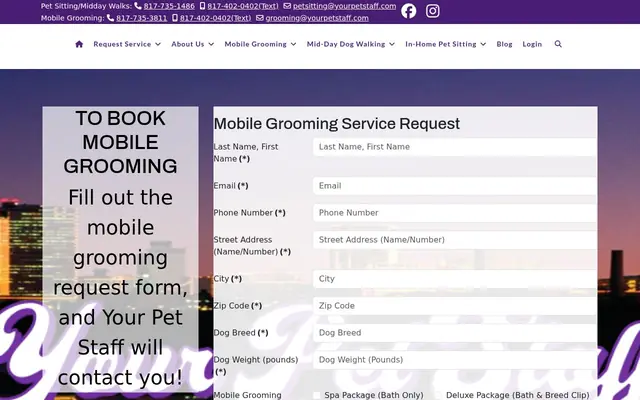Check the Deluxe Package (Bath & Breed Clip) box
640x400 pixels.
pos(438,395)
